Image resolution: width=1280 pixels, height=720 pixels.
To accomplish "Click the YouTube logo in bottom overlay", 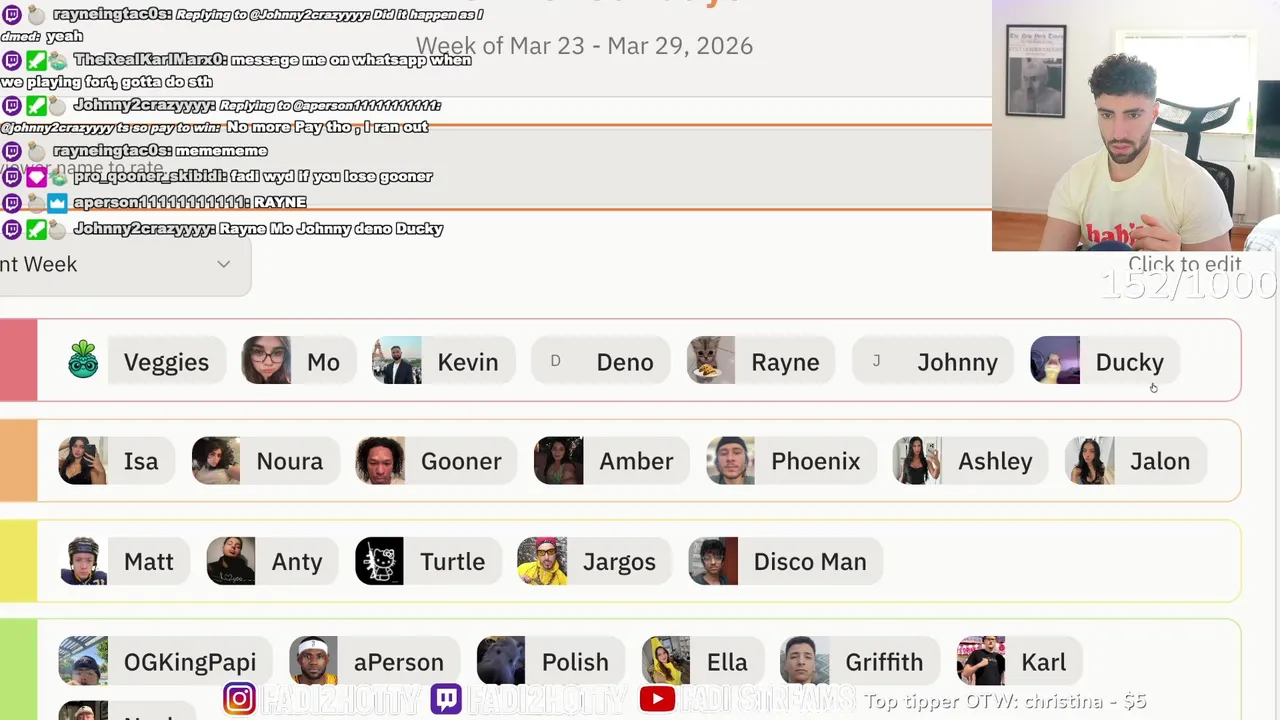I will tap(657, 699).
